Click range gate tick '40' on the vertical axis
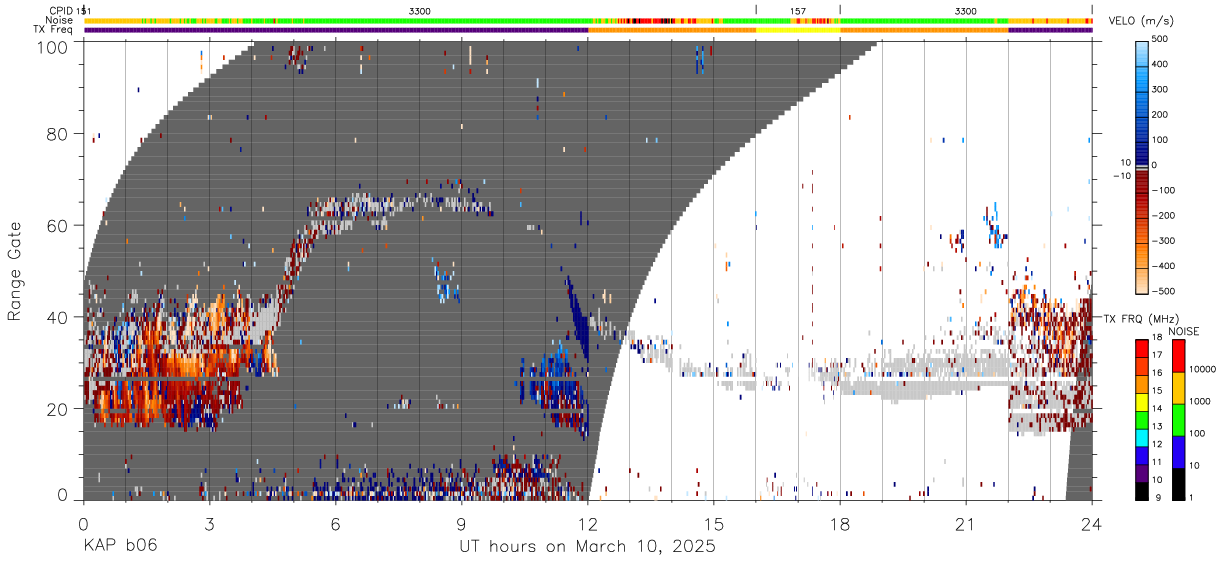This screenshot has height=567, width=1228. (58, 317)
